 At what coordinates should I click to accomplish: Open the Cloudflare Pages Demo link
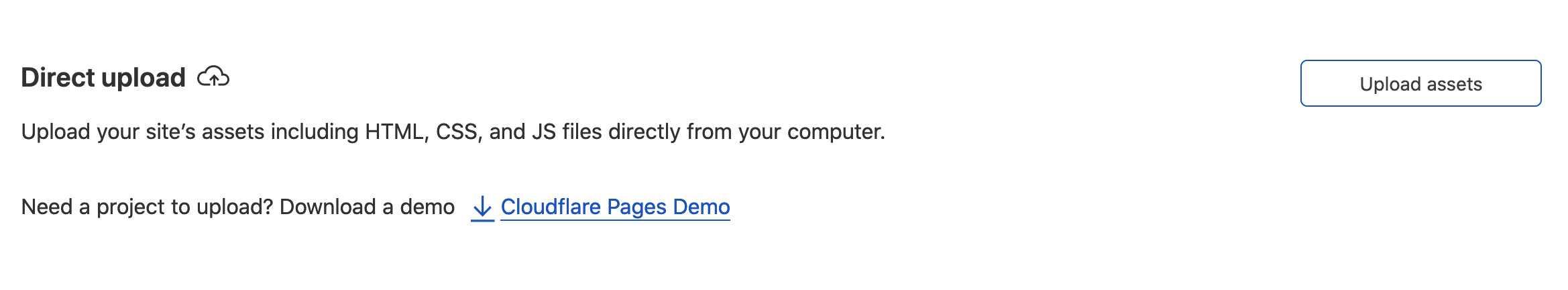point(614,207)
